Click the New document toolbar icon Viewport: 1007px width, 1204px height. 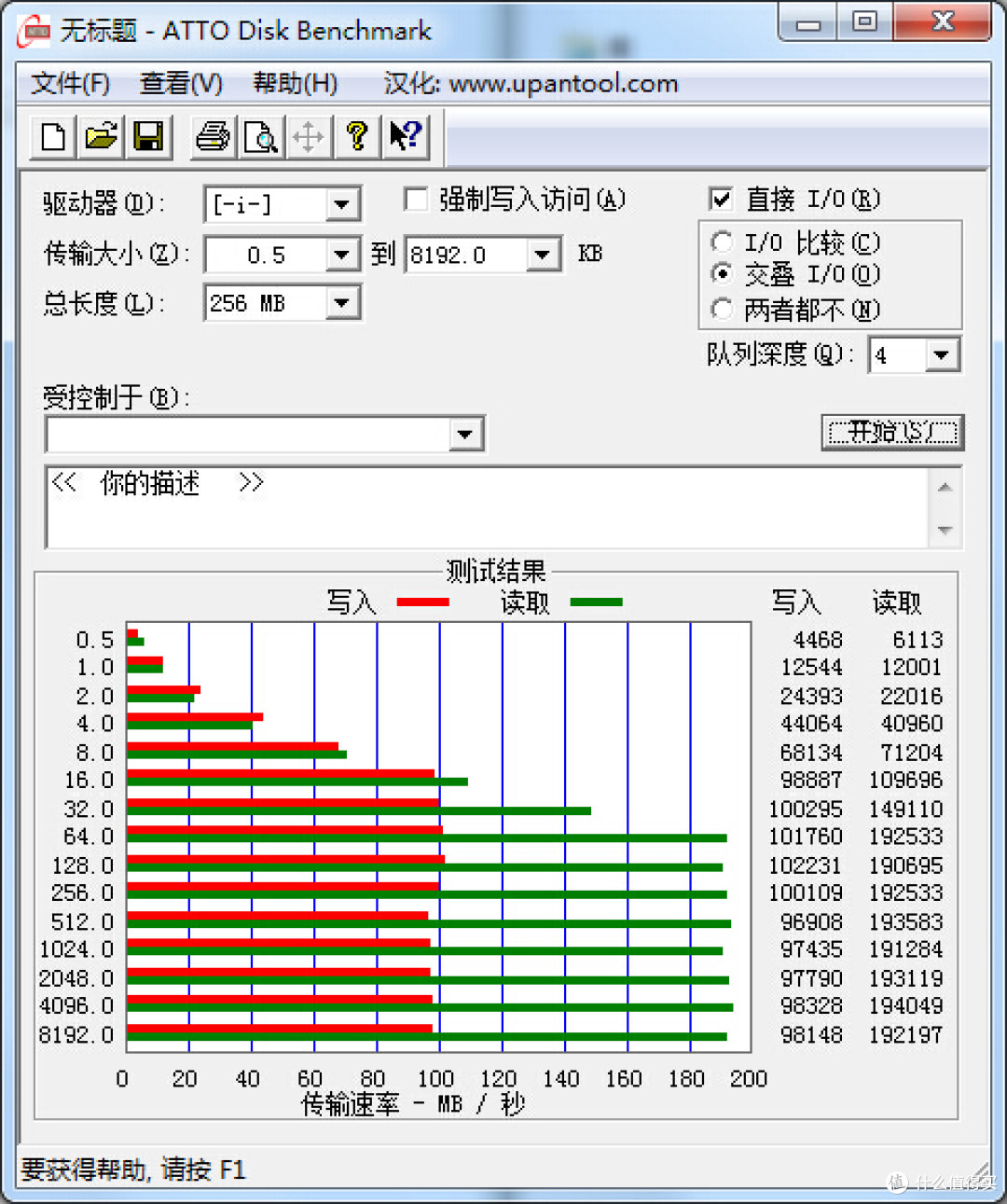coord(54,136)
